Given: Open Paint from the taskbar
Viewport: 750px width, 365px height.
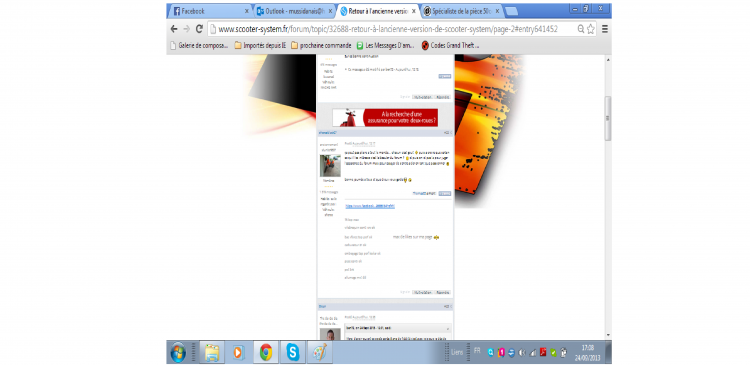Looking at the screenshot, I should tap(320, 353).
